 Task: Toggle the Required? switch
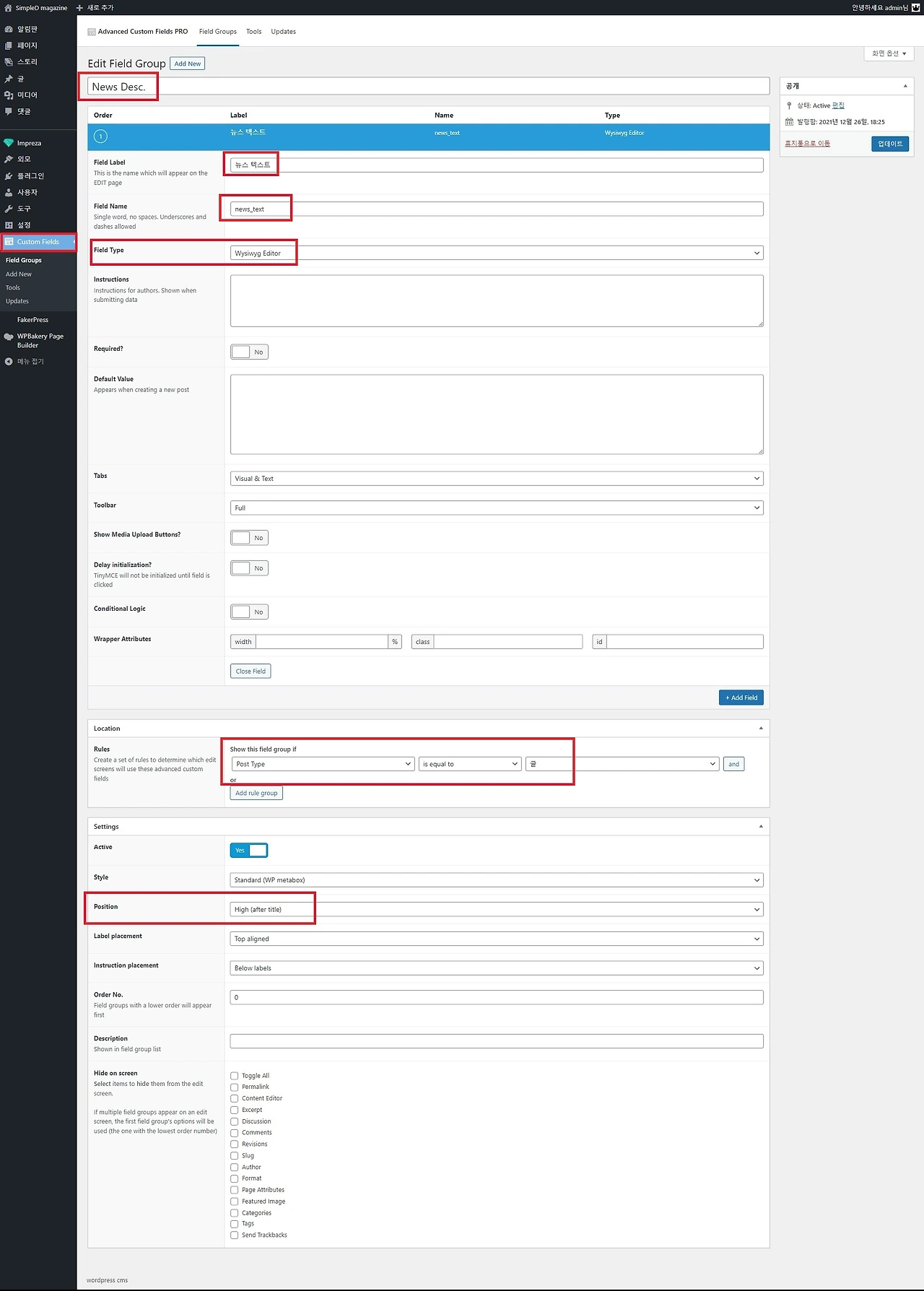coord(250,352)
